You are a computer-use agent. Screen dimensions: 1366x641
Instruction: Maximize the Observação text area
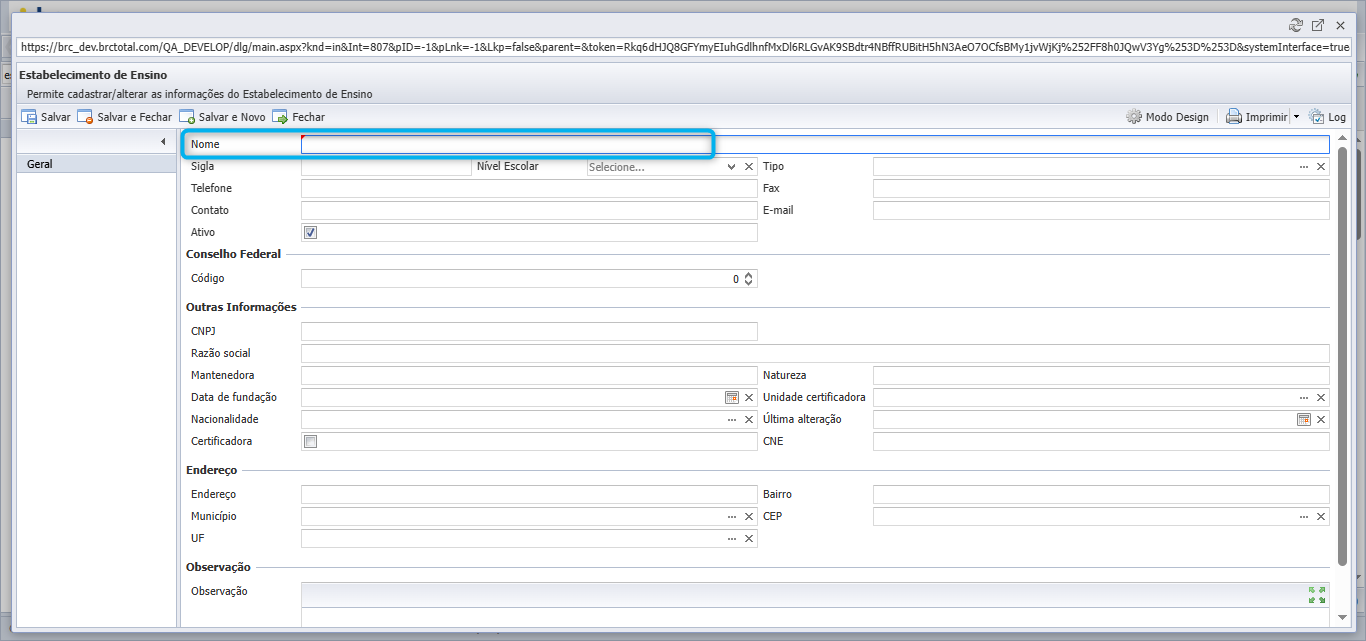tap(1317, 595)
